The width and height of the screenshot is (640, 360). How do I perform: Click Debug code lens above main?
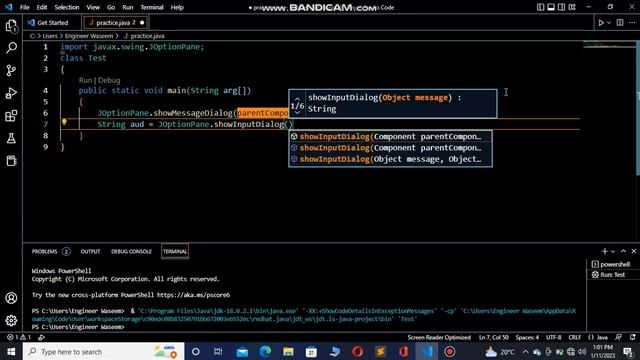click(x=109, y=80)
